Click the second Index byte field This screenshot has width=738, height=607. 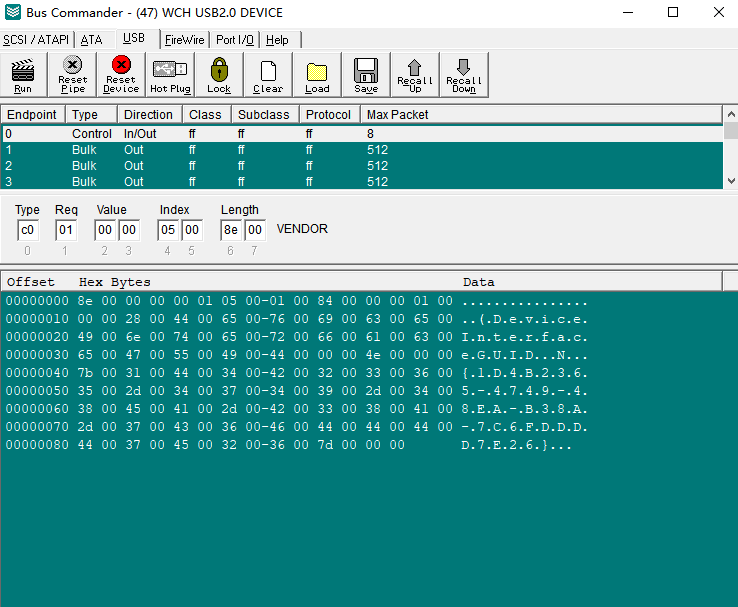pyautogui.click(x=192, y=230)
